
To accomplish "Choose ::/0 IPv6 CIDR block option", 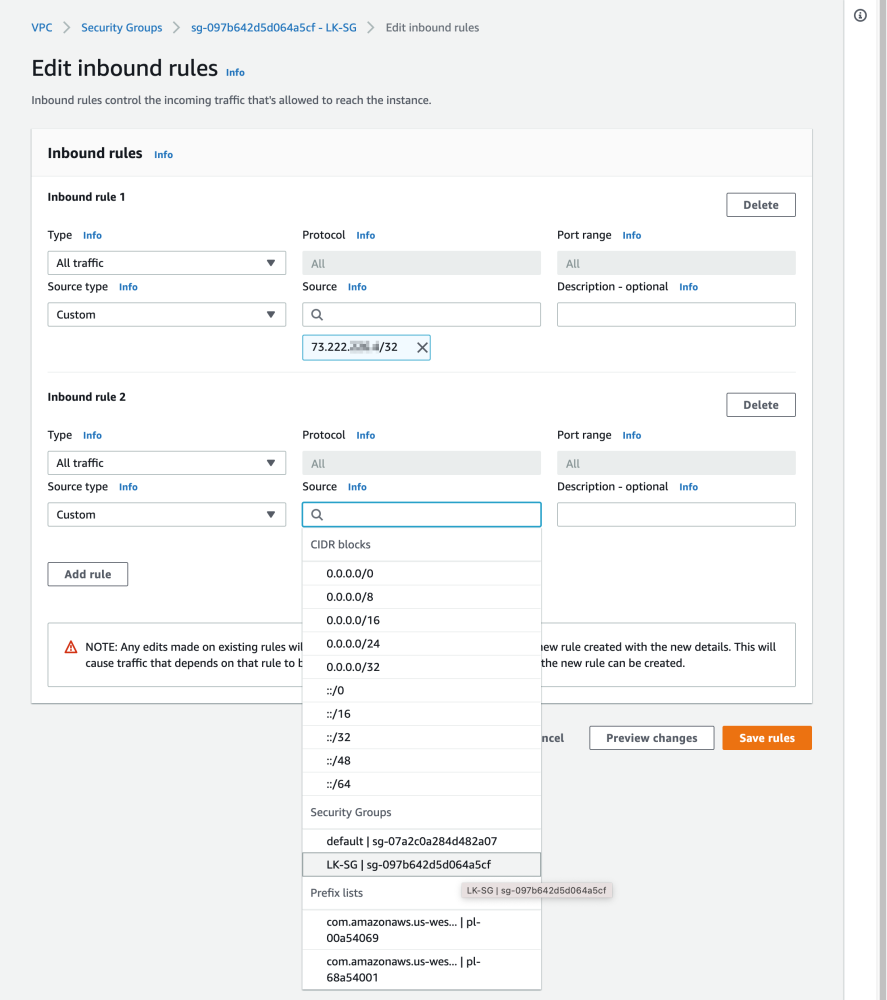I will click(x=336, y=691).
